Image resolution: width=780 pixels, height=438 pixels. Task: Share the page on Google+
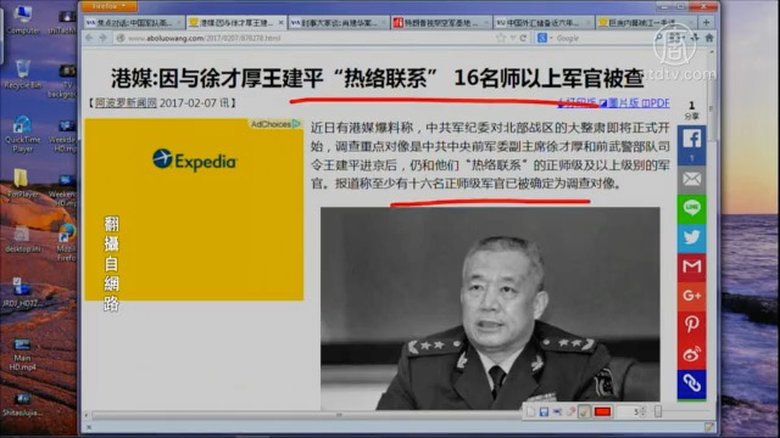[691, 296]
